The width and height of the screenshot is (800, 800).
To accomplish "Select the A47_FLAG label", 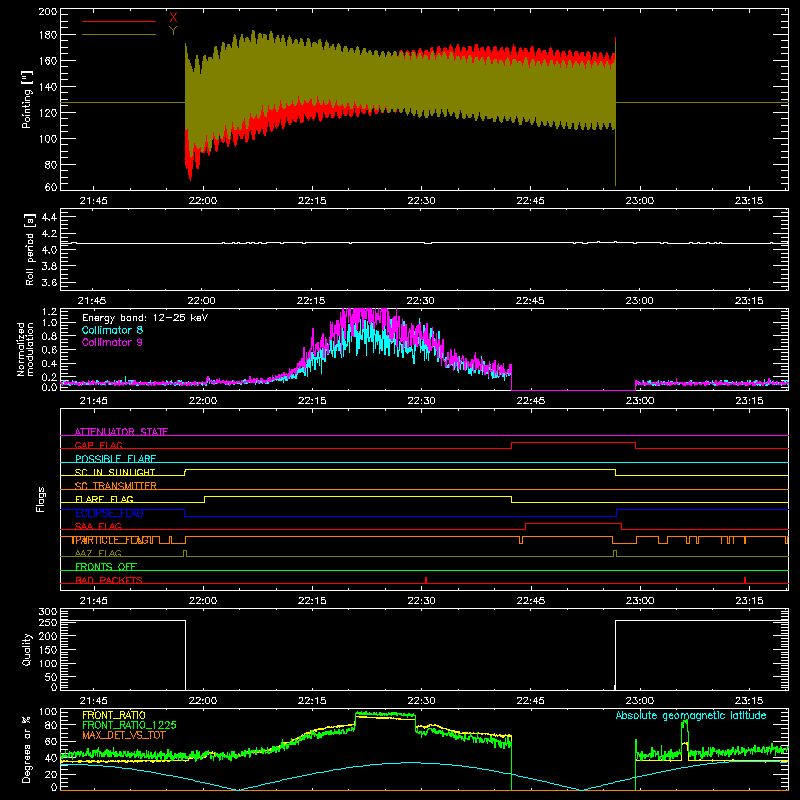I will [x=98, y=553].
